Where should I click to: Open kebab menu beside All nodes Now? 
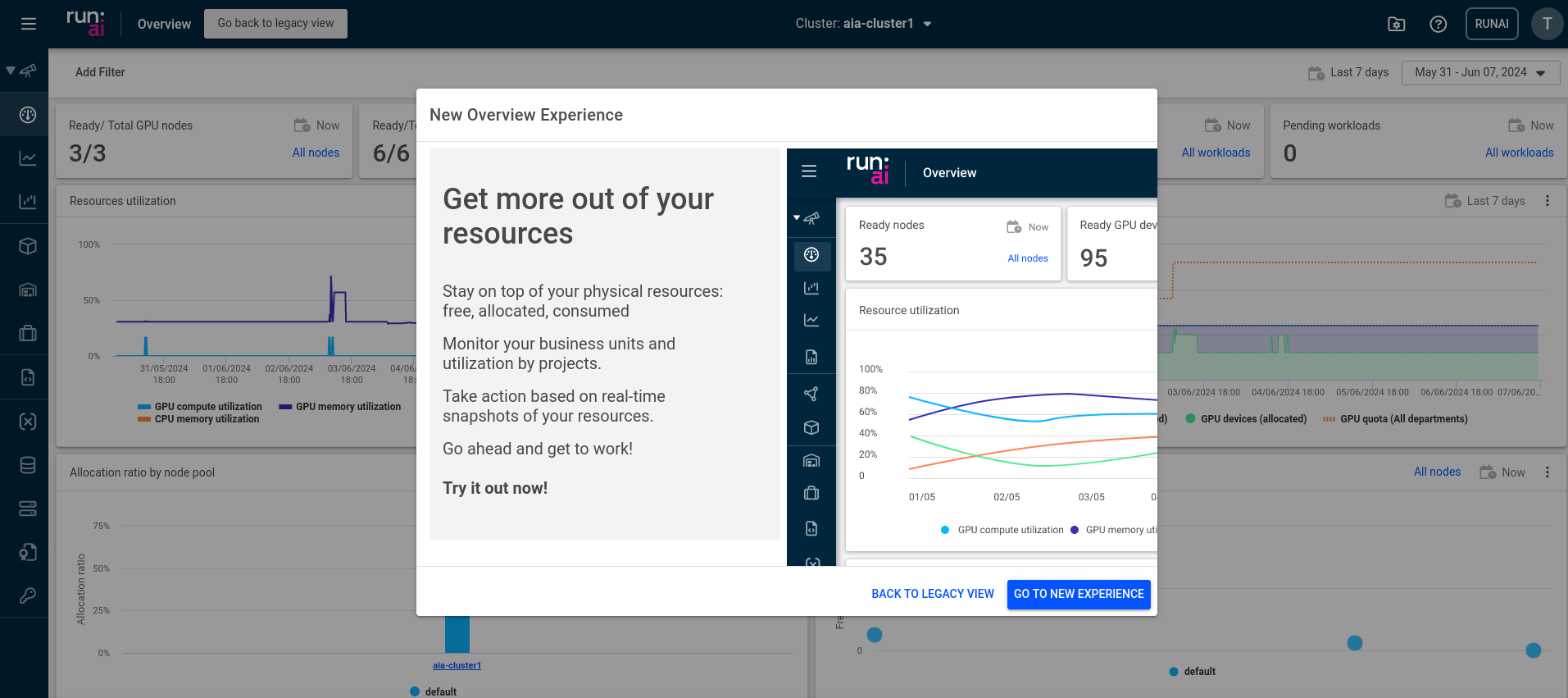tap(1548, 472)
